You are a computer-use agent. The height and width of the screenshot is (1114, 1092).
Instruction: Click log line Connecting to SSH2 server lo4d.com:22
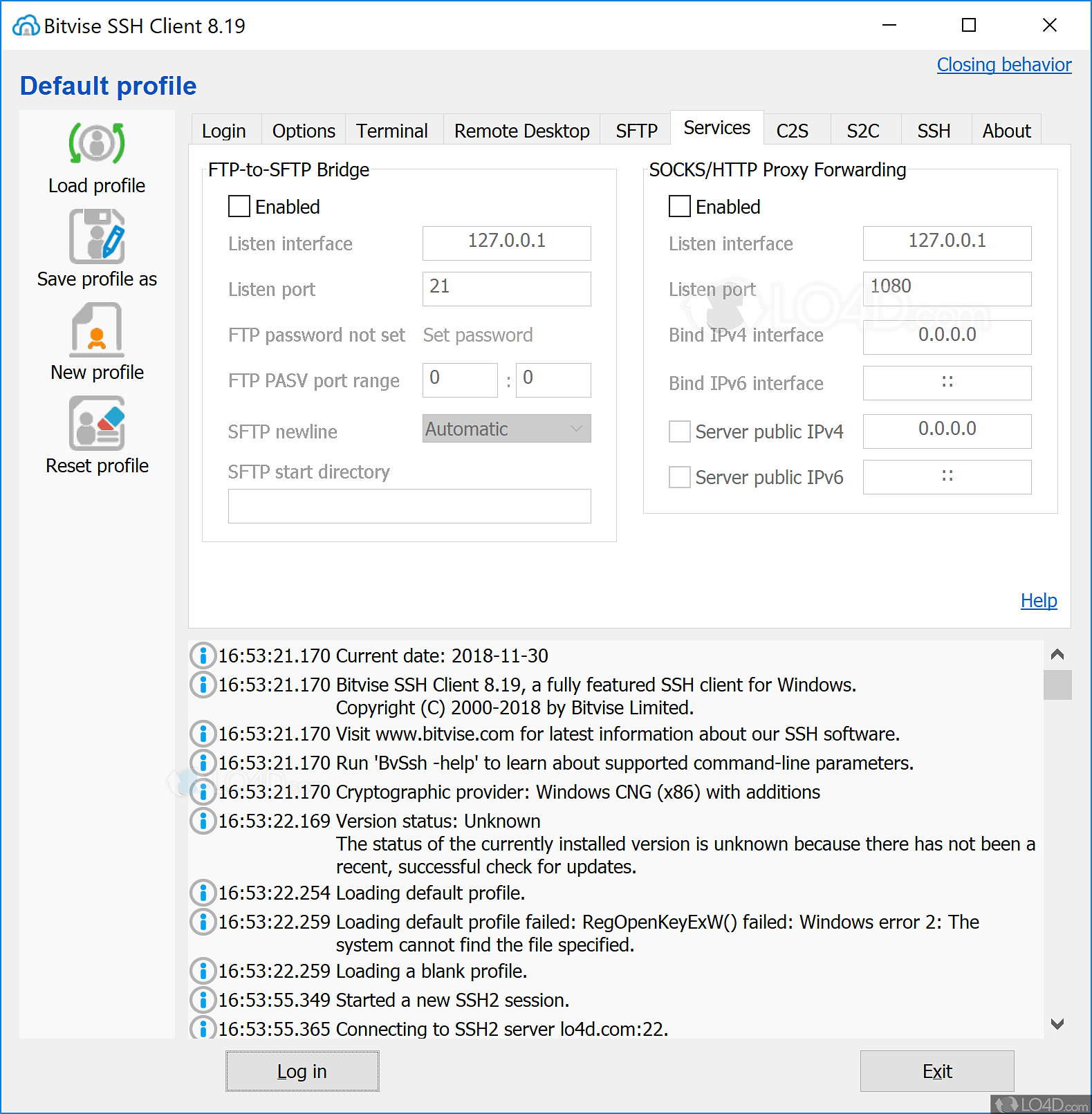pos(502,1029)
